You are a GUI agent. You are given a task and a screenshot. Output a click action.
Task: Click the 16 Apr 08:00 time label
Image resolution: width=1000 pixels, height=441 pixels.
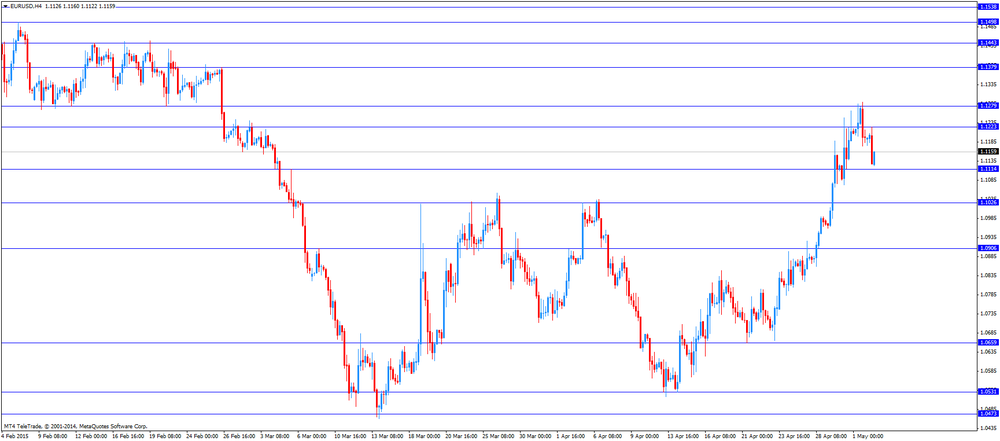[x=720, y=437]
